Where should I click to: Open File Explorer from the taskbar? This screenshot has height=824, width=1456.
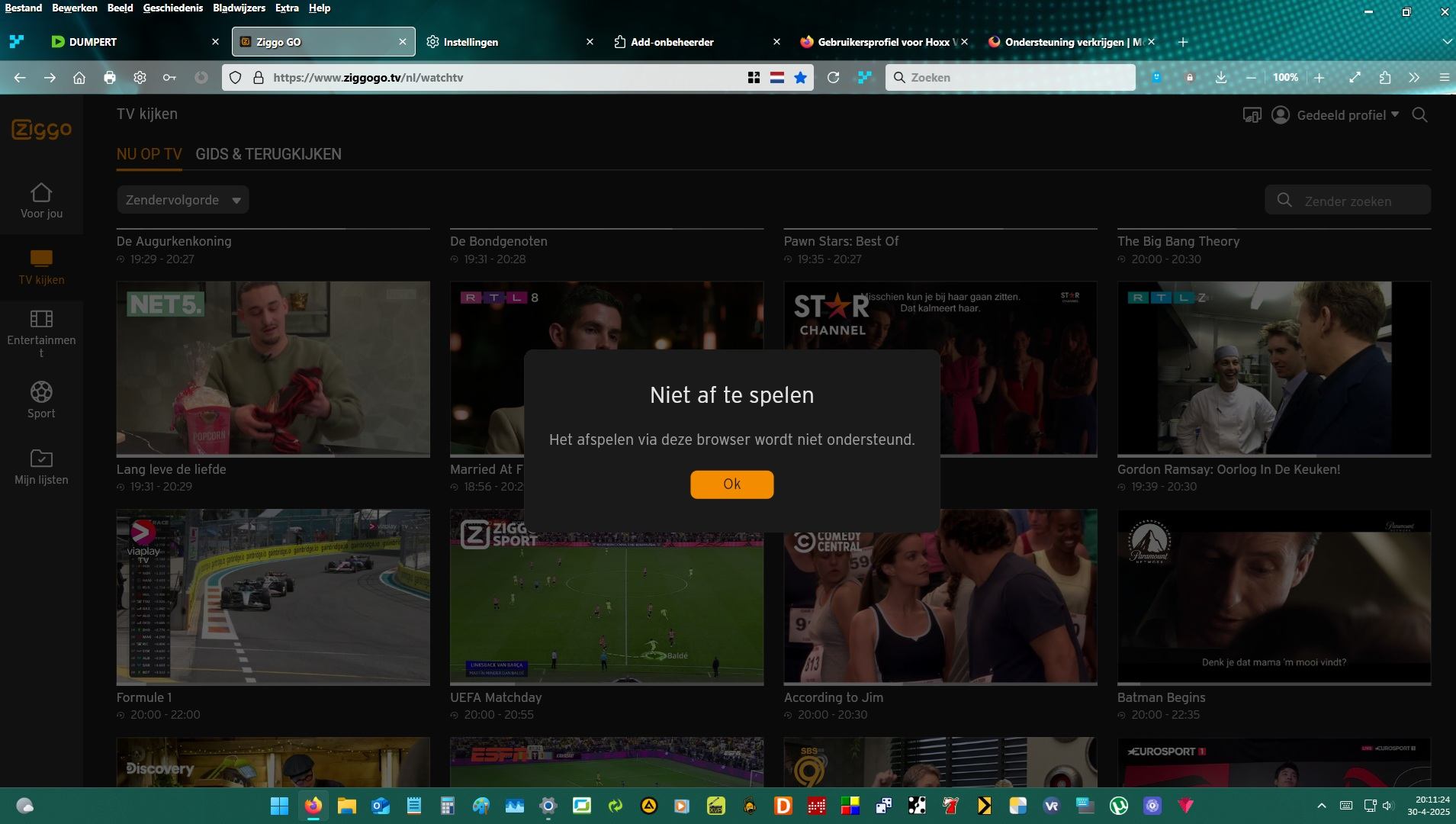tap(347, 806)
